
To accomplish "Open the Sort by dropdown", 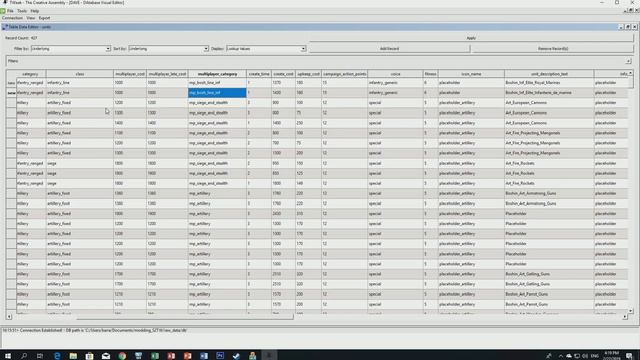I will click(x=168, y=49).
